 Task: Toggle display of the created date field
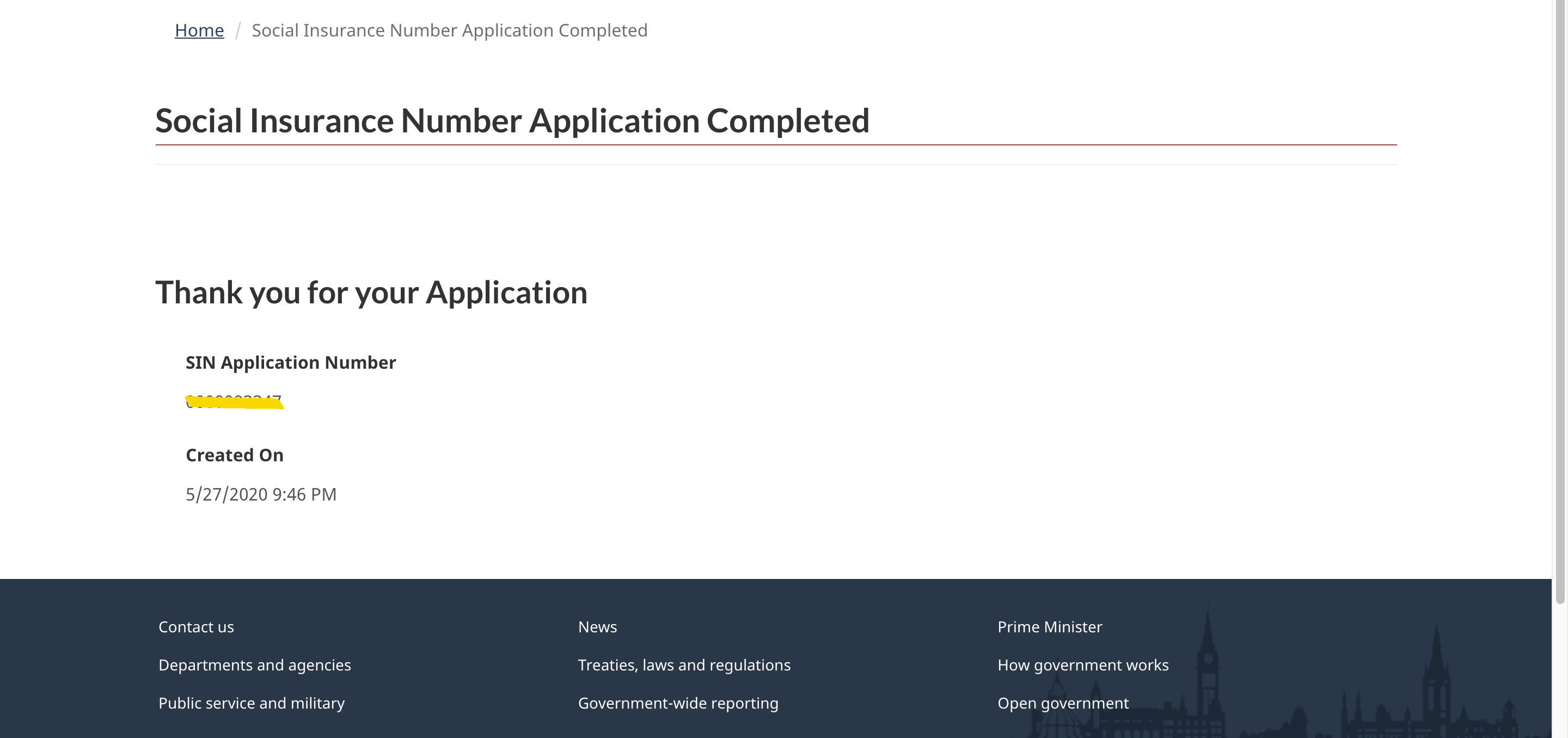[234, 454]
